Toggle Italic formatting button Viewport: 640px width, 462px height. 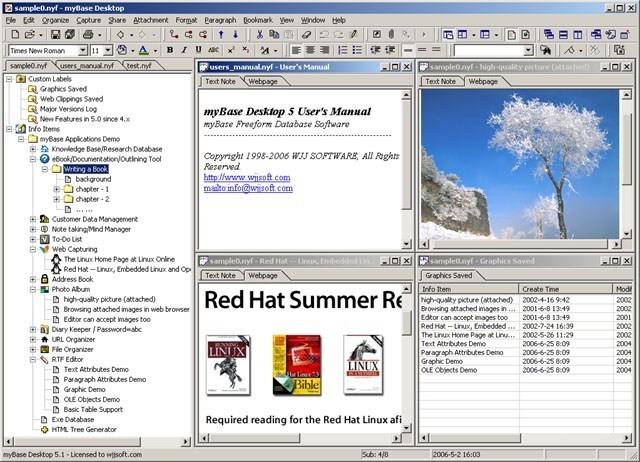point(185,50)
